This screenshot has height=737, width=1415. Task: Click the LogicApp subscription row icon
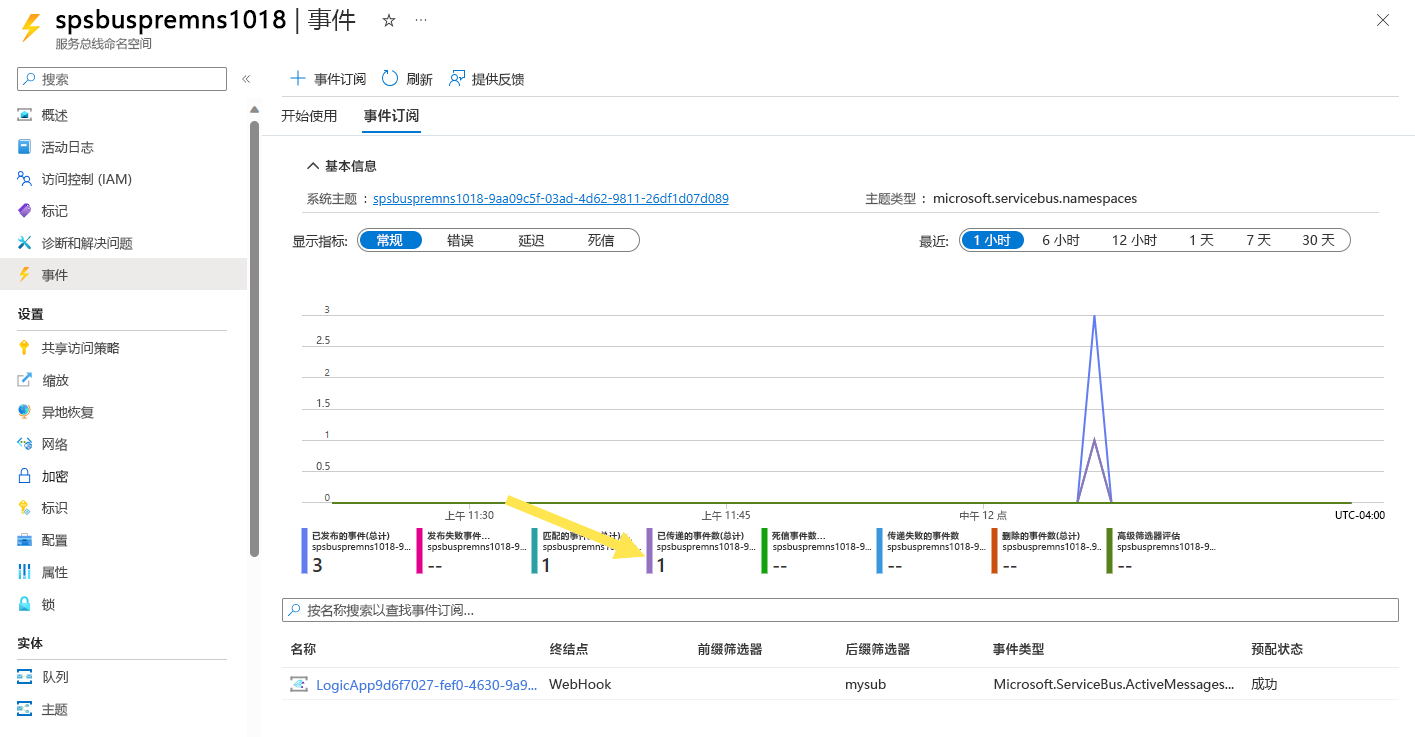click(299, 684)
